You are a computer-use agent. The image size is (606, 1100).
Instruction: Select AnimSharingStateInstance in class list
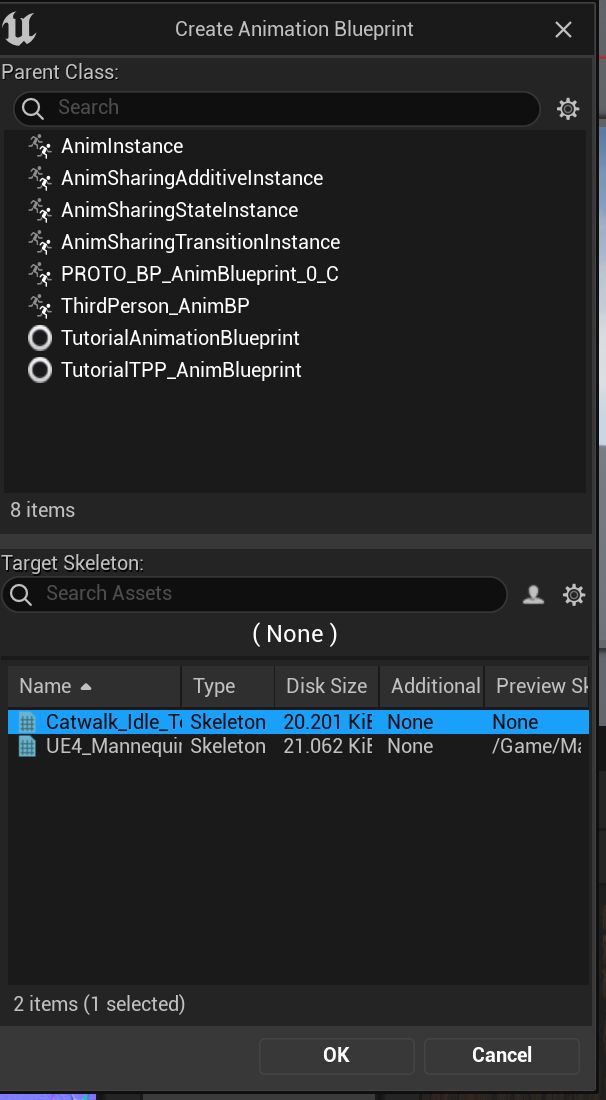tap(179, 210)
